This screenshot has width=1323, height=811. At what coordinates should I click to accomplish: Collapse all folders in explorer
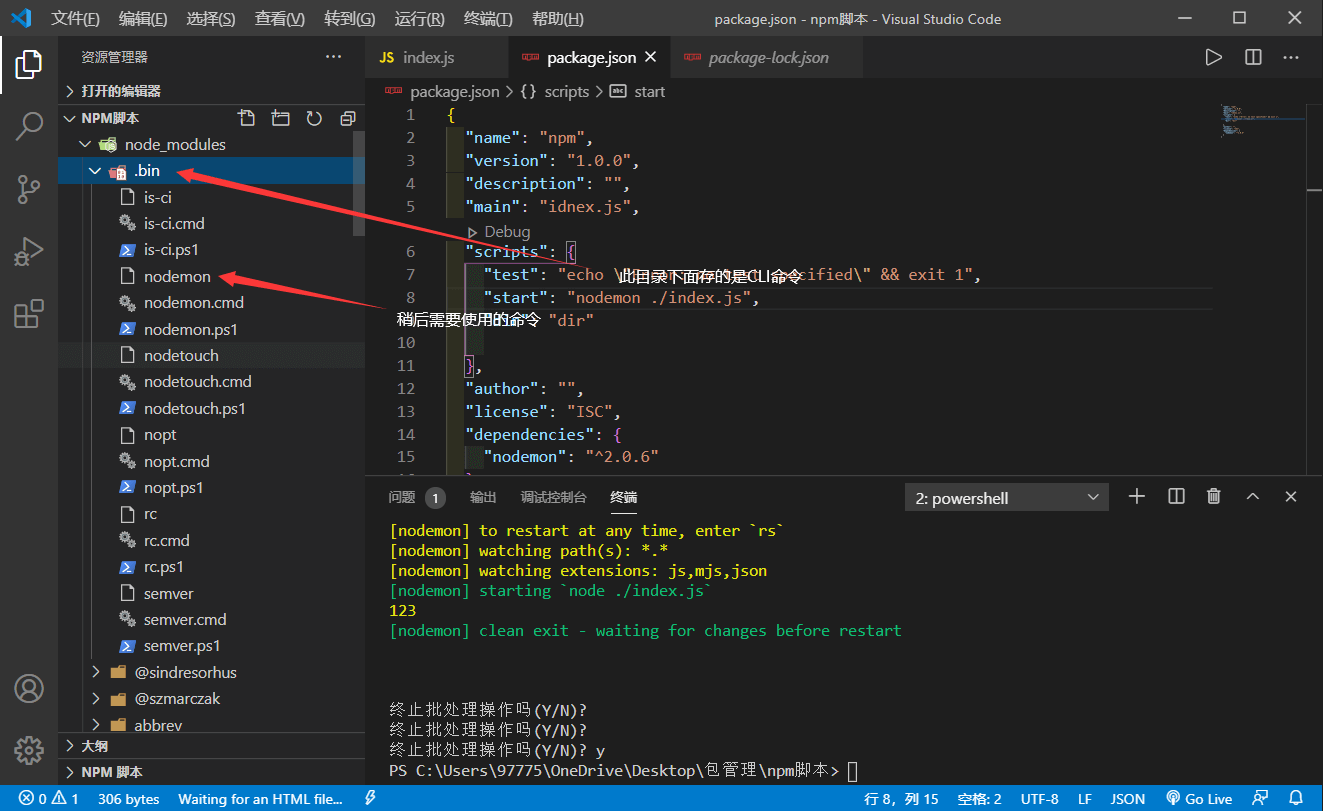(x=348, y=118)
